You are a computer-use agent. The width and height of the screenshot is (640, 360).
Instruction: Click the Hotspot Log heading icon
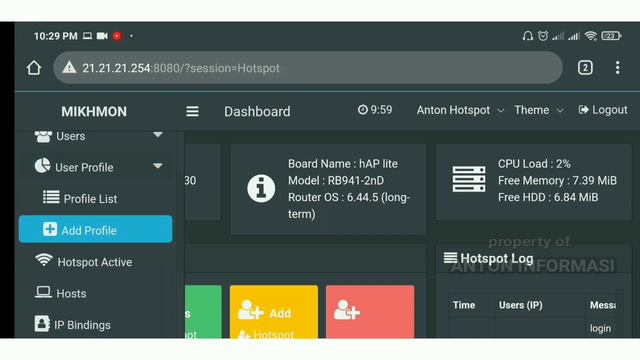click(450, 258)
